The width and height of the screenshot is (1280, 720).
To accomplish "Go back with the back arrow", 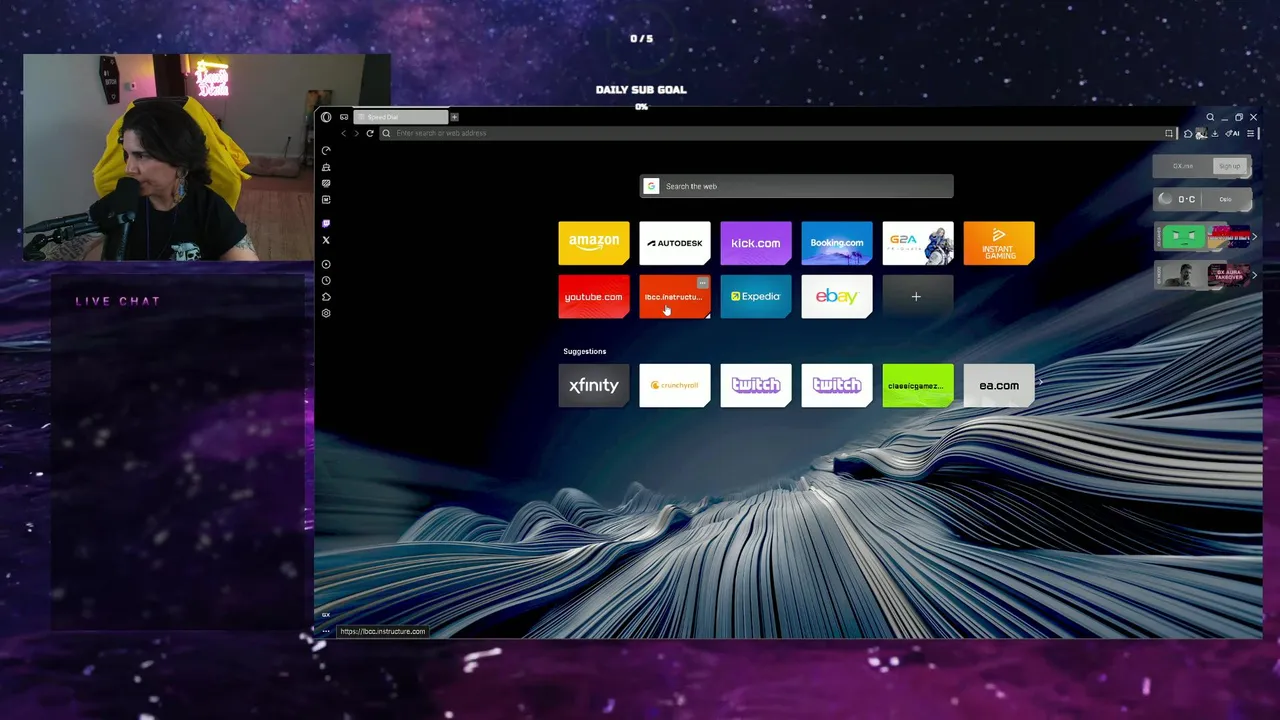I will 344,133.
